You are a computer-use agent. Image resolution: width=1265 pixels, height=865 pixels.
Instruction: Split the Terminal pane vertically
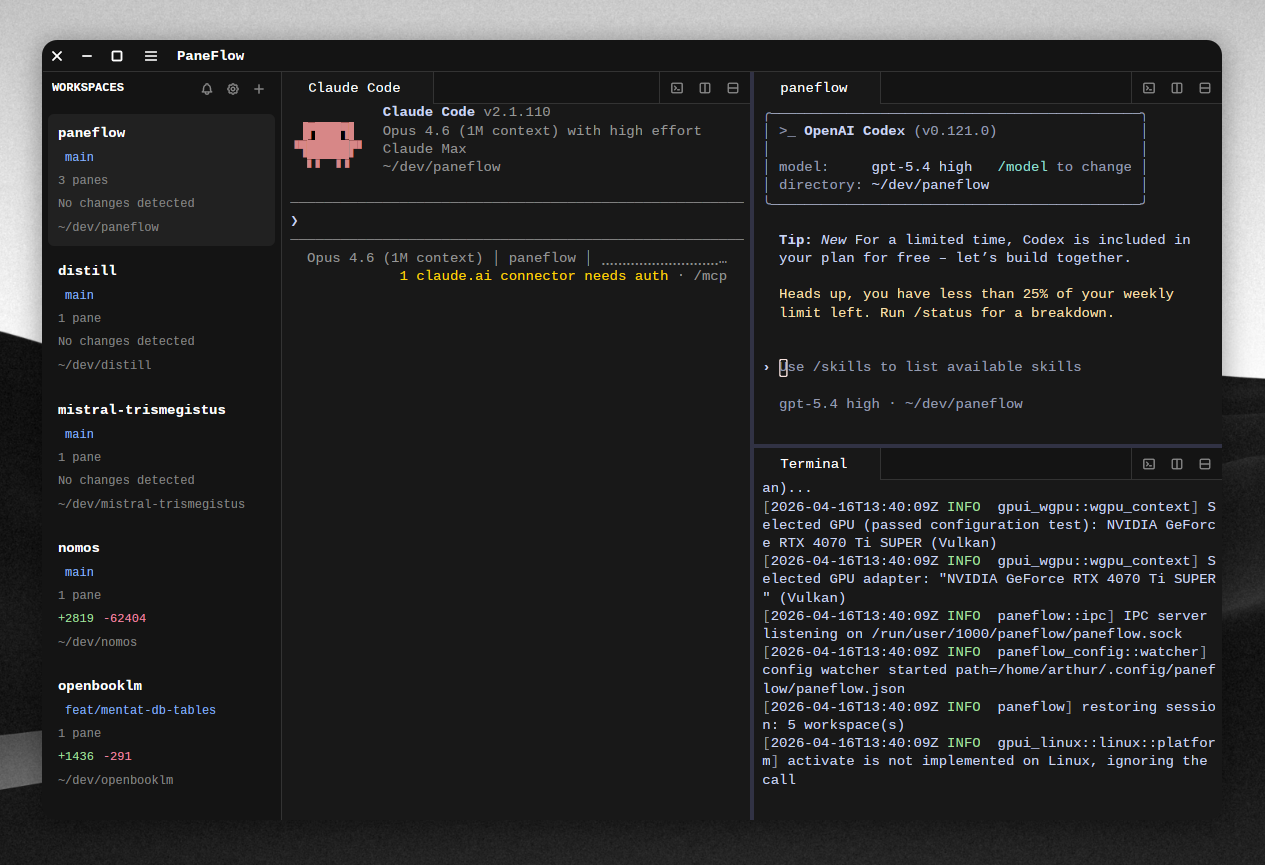pos(1176,463)
